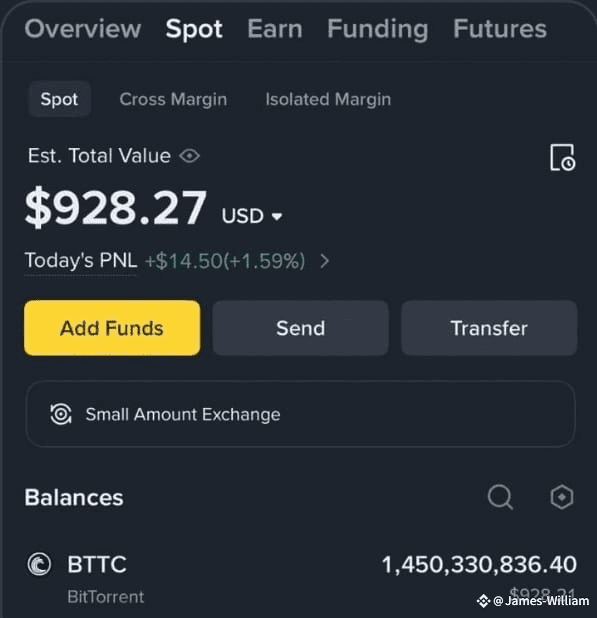The width and height of the screenshot is (597, 618).
Task: Switch to the Earn tab
Action: point(275,29)
